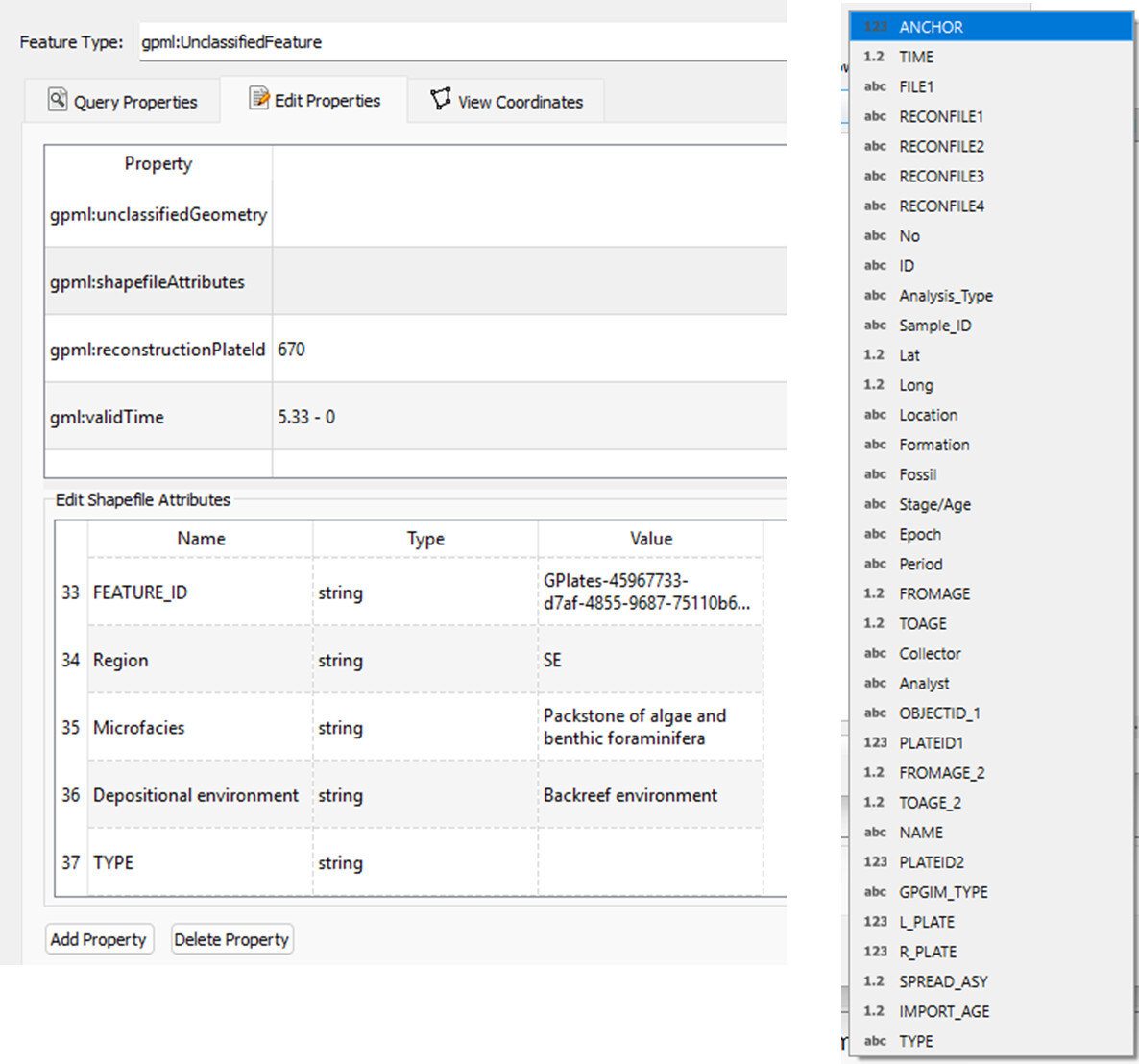Click the Feature Type input field
Viewport: 1139px width, 1064px height.
461,42
